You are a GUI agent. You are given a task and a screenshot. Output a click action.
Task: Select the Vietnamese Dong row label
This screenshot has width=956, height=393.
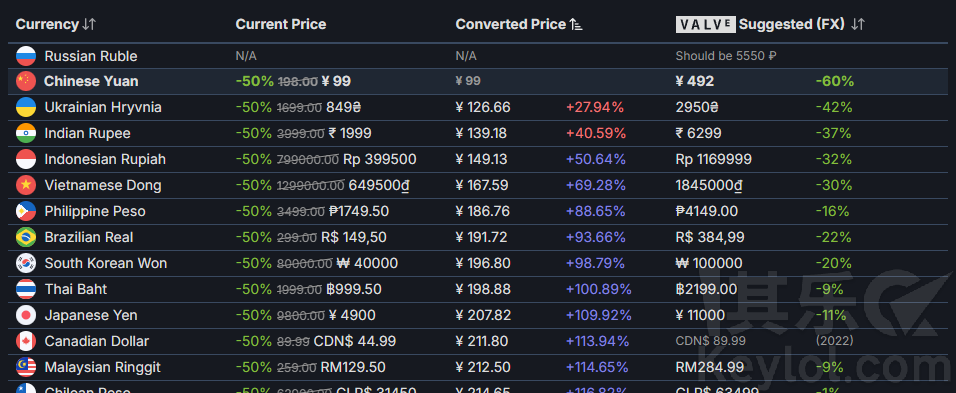[x=103, y=185]
